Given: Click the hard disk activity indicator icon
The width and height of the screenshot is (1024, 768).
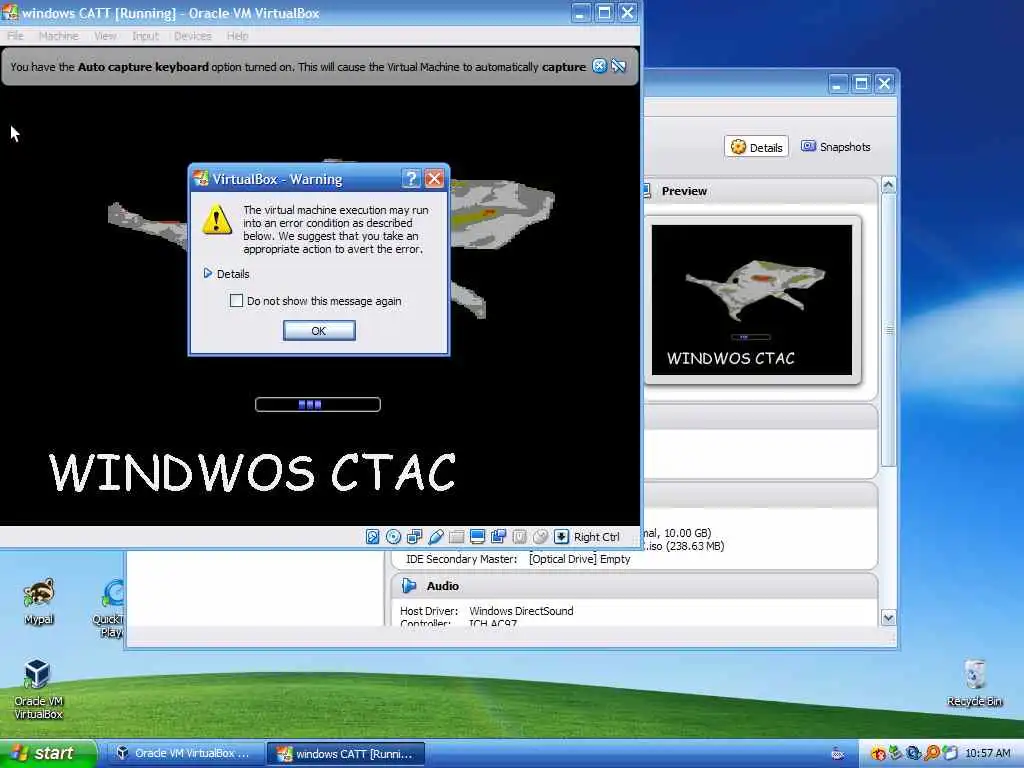Looking at the screenshot, I should coord(372,537).
